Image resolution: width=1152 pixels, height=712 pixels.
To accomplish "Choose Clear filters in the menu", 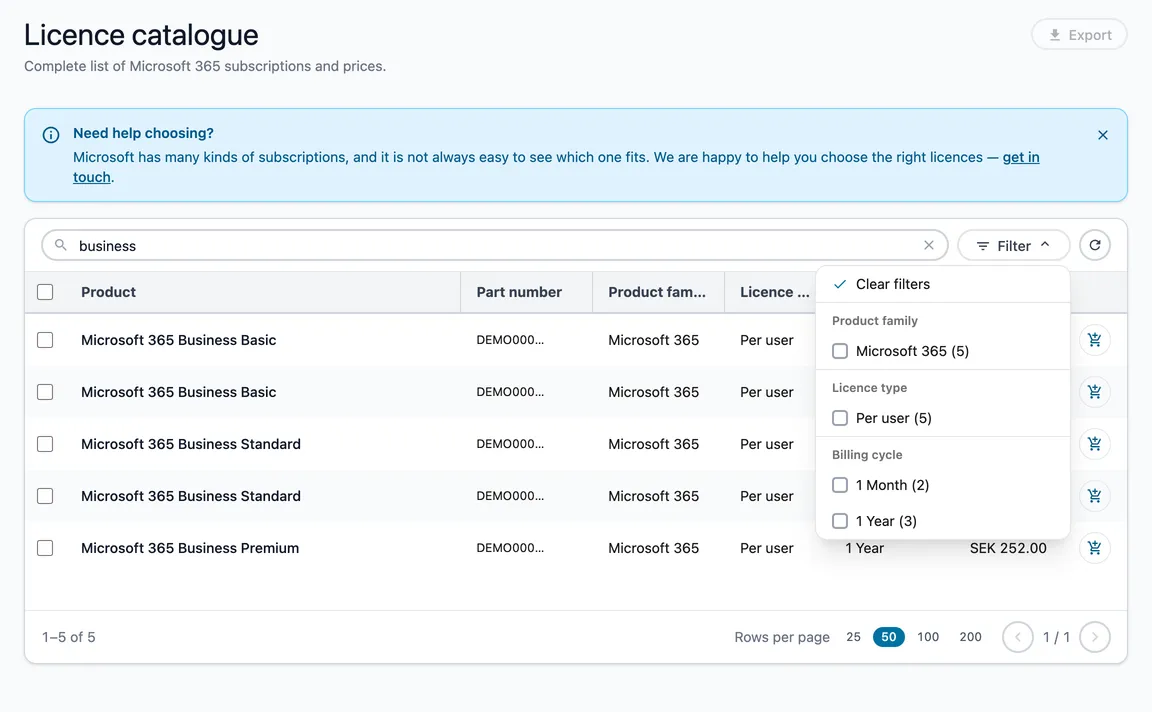I will (x=943, y=284).
